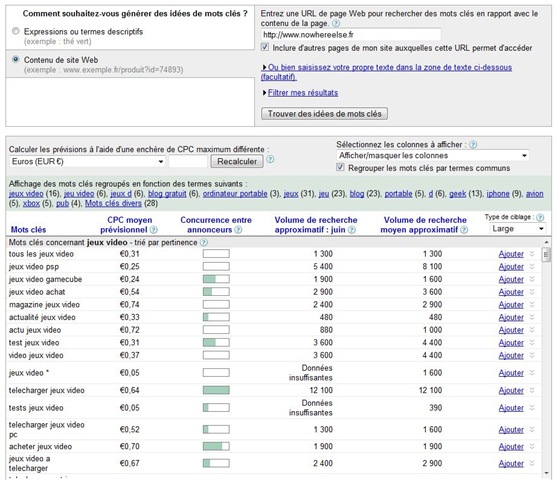Image resolution: width=558 pixels, height=480 pixels.
Task: Open help icon for juin search volume
Action: pyautogui.click(x=352, y=230)
